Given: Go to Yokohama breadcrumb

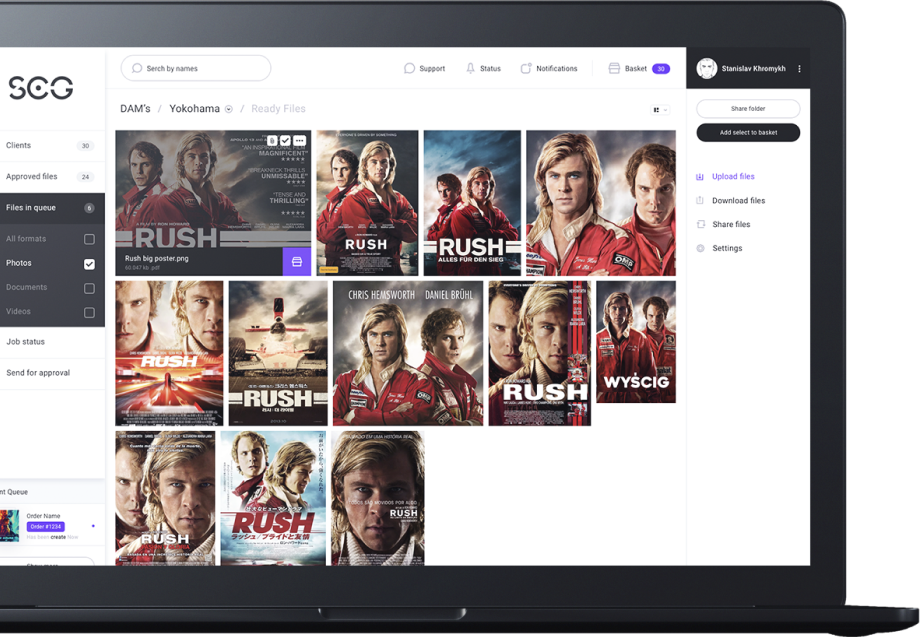Looking at the screenshot, I should click(x=194, y=109).
